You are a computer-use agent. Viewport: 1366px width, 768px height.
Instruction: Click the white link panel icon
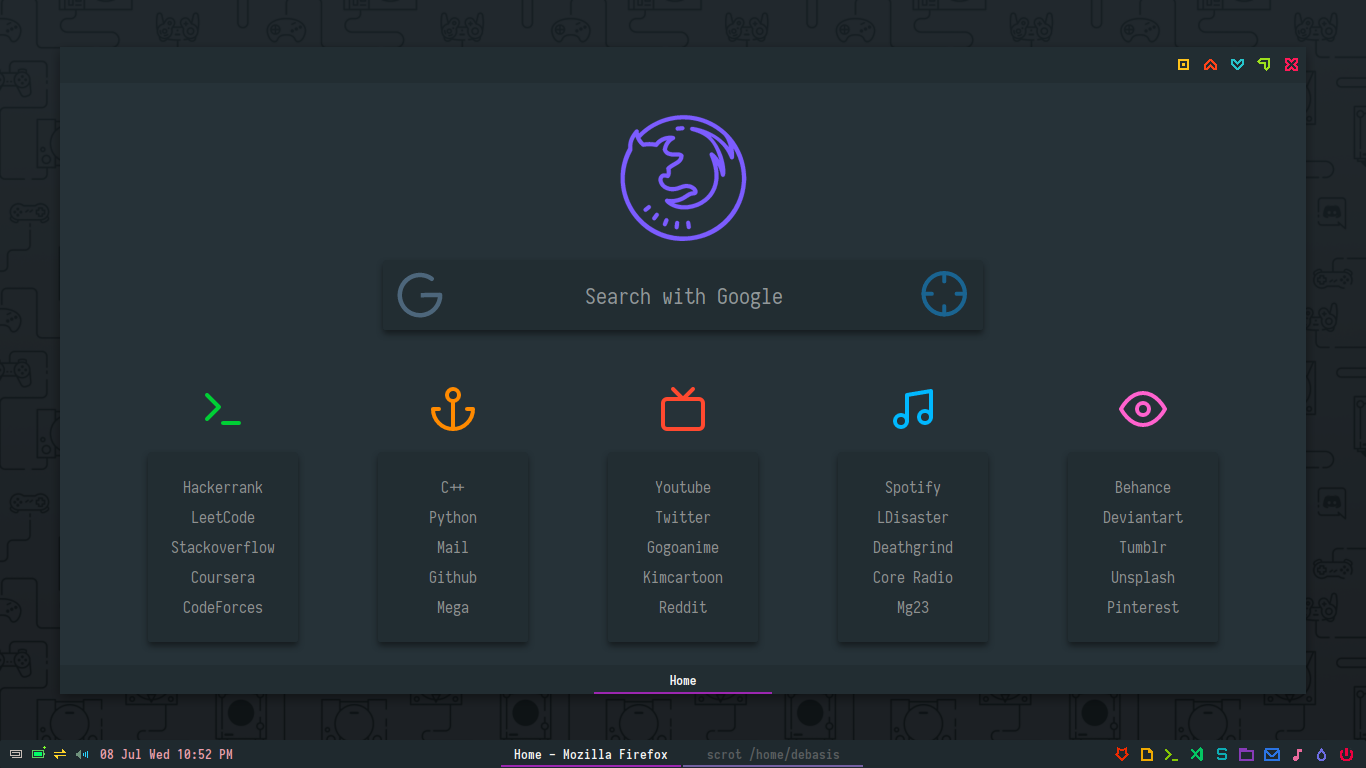tap(15, 754)
